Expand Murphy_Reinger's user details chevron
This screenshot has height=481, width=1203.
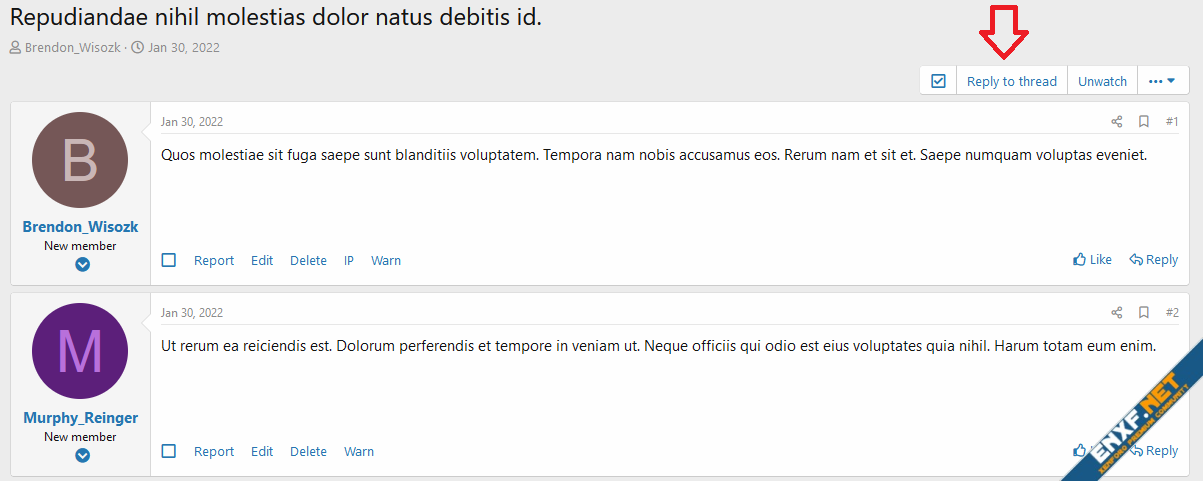[83, 456]
